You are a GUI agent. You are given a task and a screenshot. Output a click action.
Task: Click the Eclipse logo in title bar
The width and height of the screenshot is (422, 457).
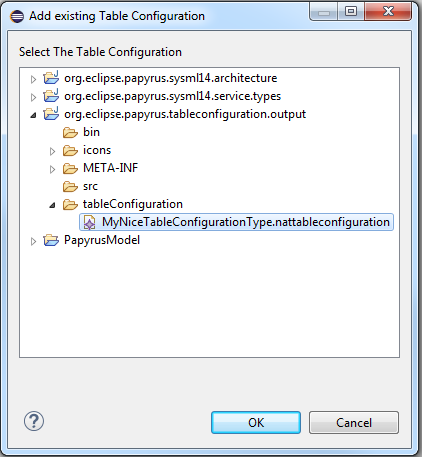(x=17, y=16)
